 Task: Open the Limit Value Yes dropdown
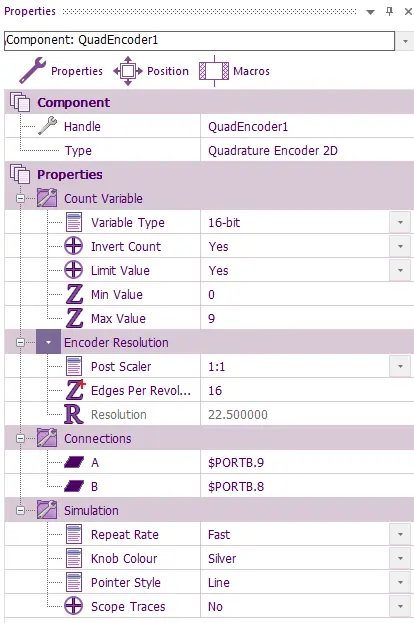400,270
